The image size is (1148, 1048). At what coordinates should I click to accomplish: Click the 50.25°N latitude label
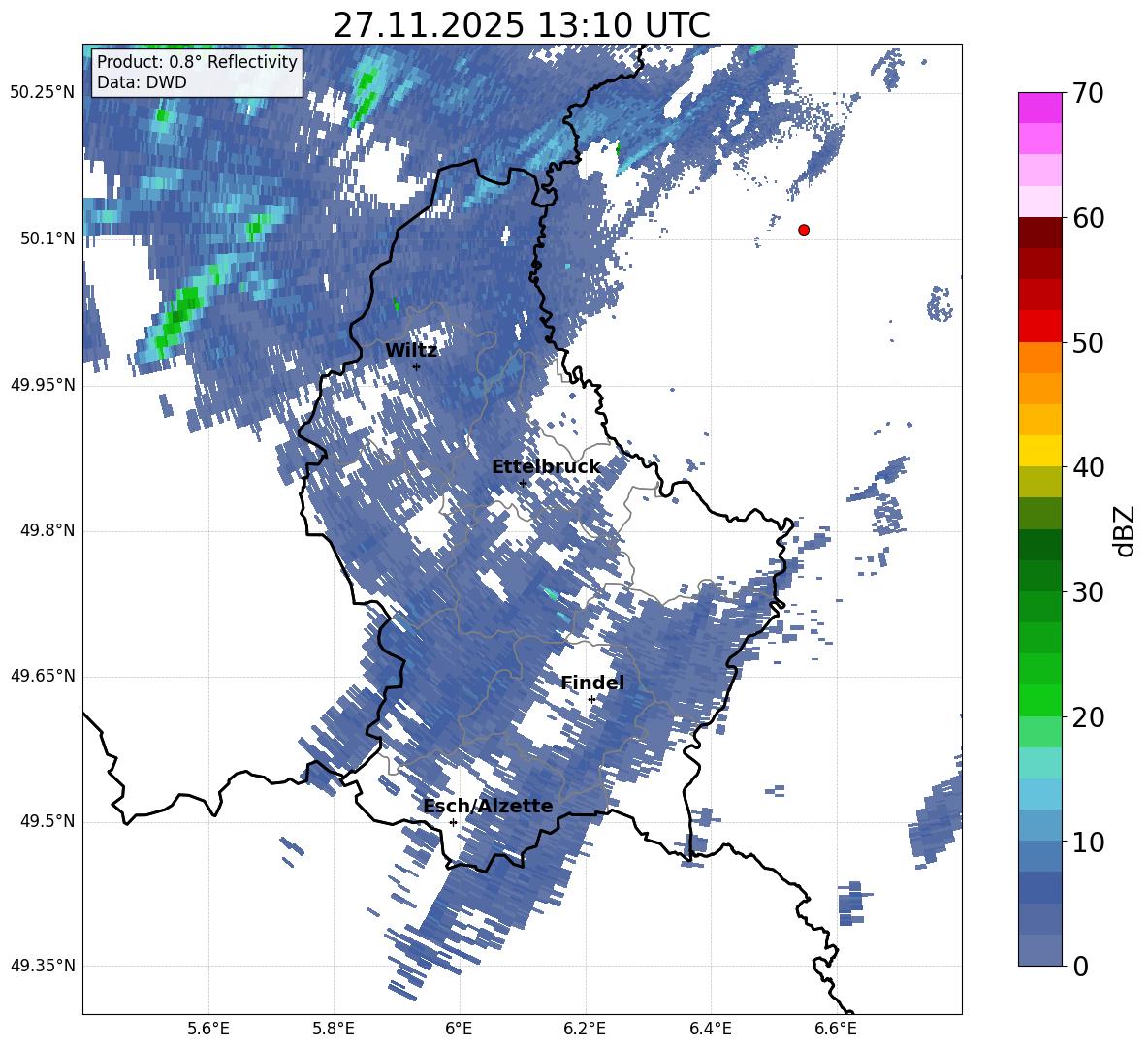(42, 93)
